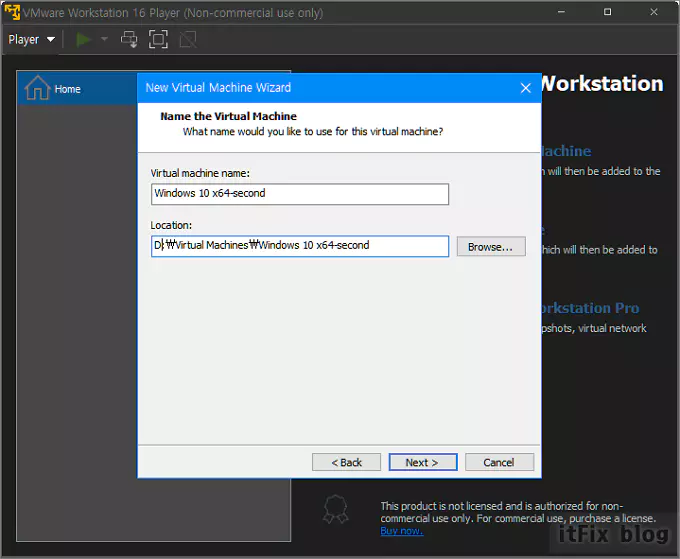Click the Upgrade to Workstation Pro link
The width and height of the screenshot is (680, 559).
pos(590,308)
